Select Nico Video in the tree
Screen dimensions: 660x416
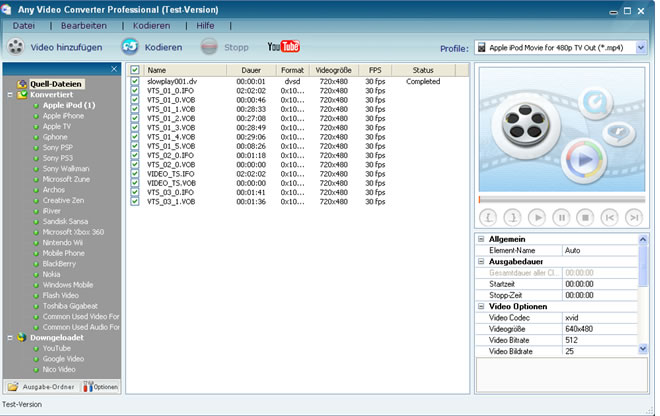click(59, 369)
